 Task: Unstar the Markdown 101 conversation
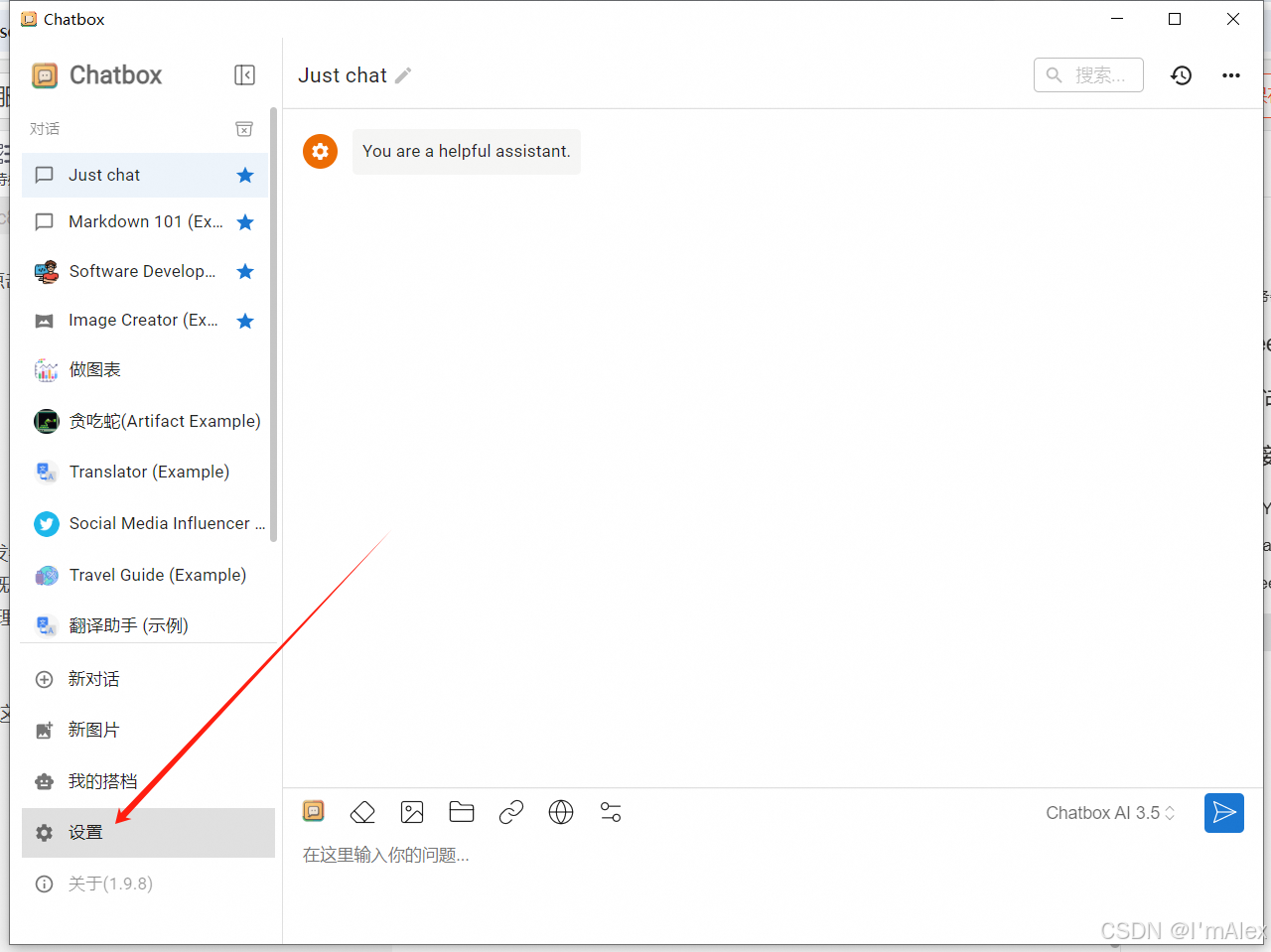coord(245,222)
